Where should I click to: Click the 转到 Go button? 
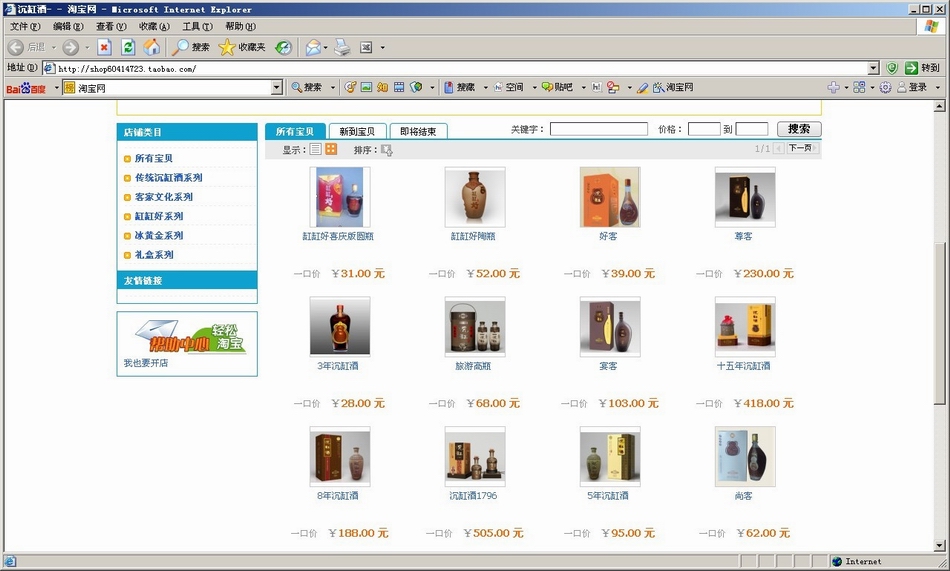922,68
